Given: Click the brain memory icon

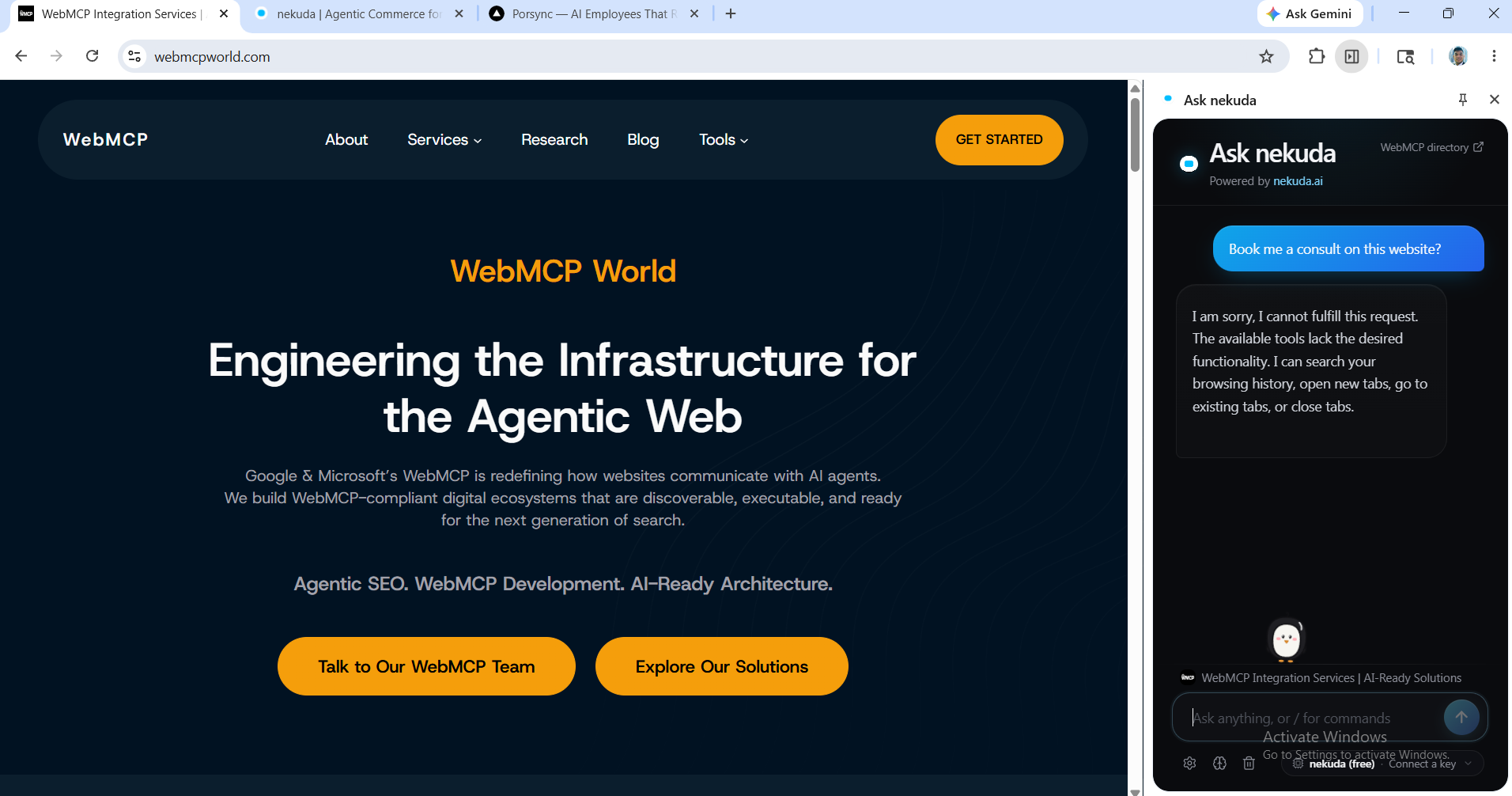Looking at the screenshot, I should click(x=1219, y=764).
